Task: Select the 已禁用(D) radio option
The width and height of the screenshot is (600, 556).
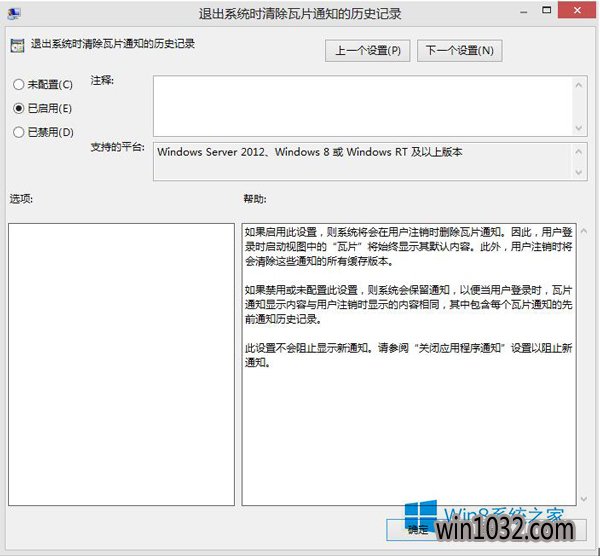Action: pyautogui.click(x=18, y=131)
